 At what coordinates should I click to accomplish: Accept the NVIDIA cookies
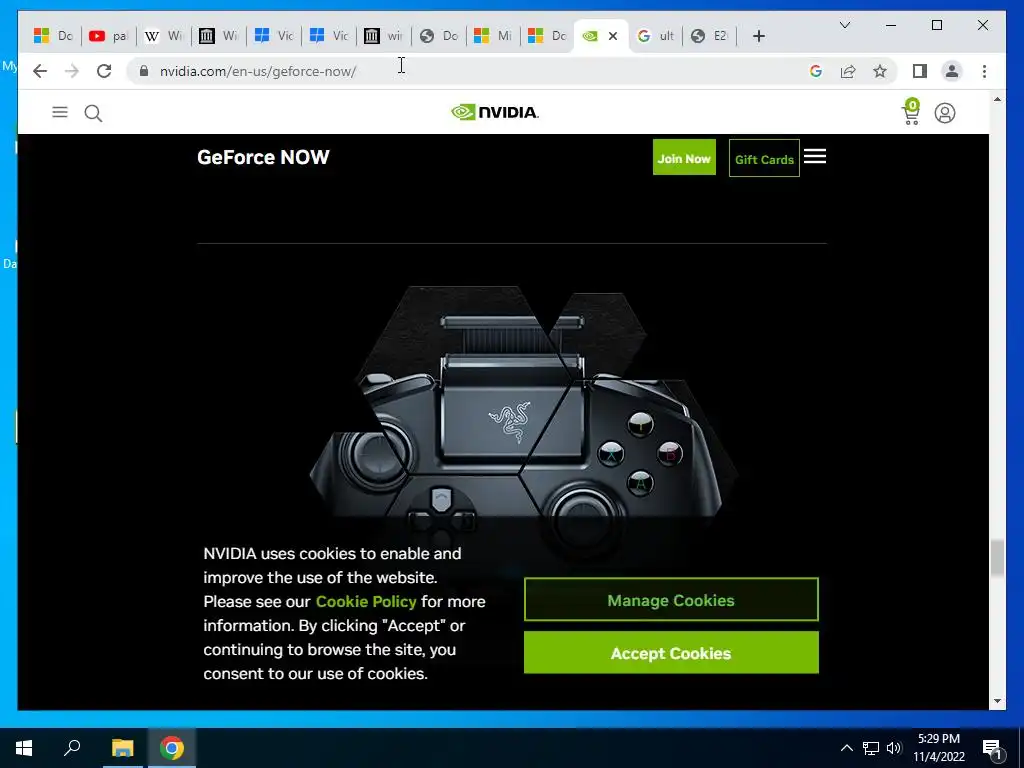[671, 652]
